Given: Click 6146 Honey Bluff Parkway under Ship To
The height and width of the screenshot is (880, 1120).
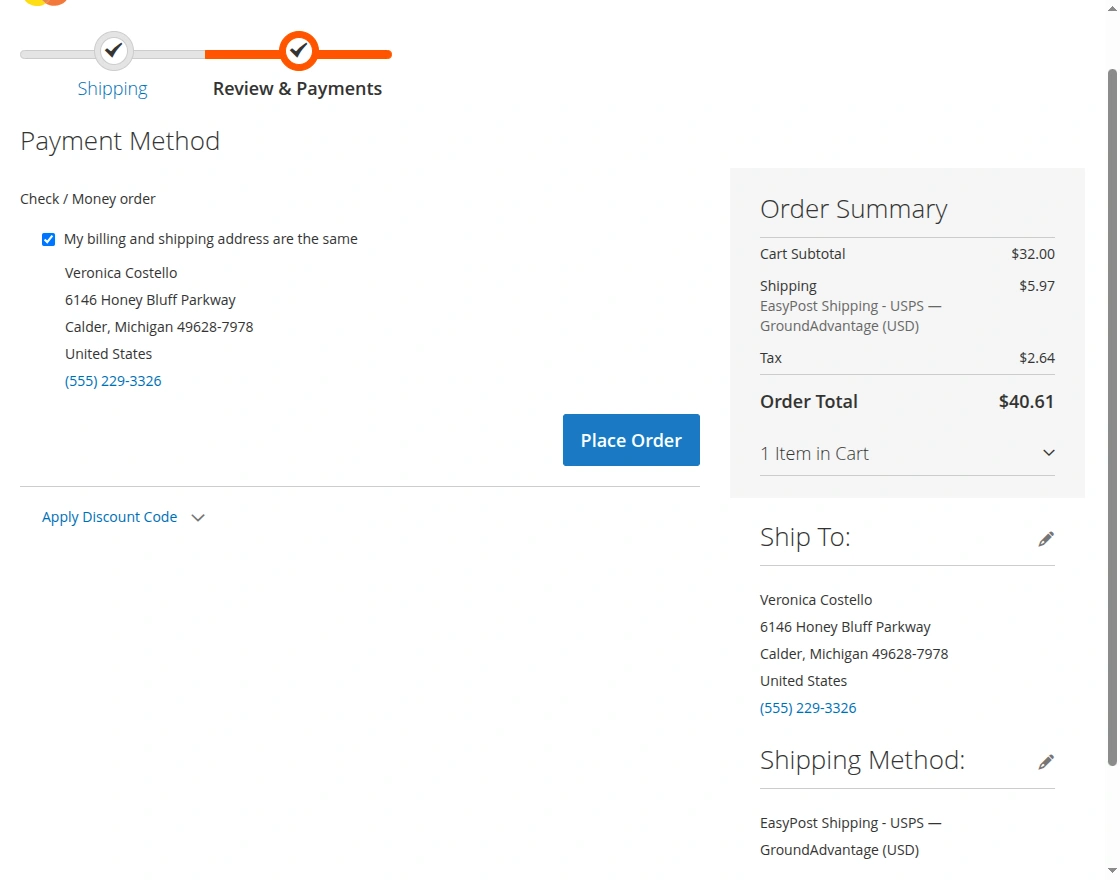Looking at the screenshot, I should pyautogui.click(x=845, y=627).
